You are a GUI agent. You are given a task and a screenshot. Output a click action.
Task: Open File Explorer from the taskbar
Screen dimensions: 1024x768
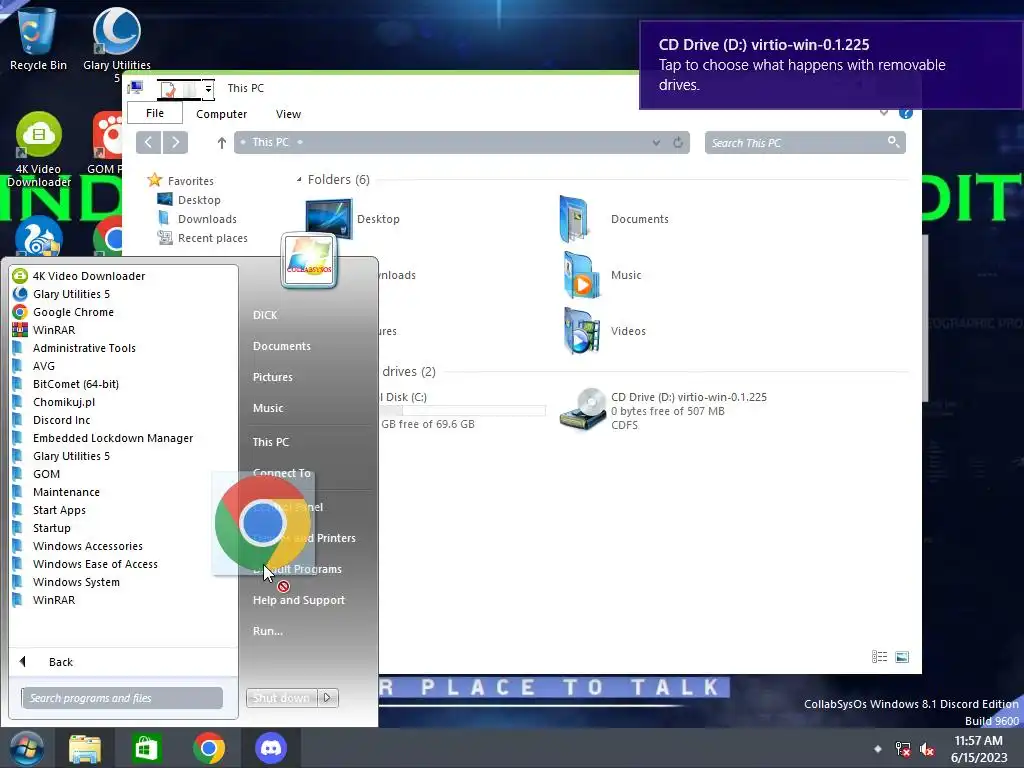pos(85,748)
